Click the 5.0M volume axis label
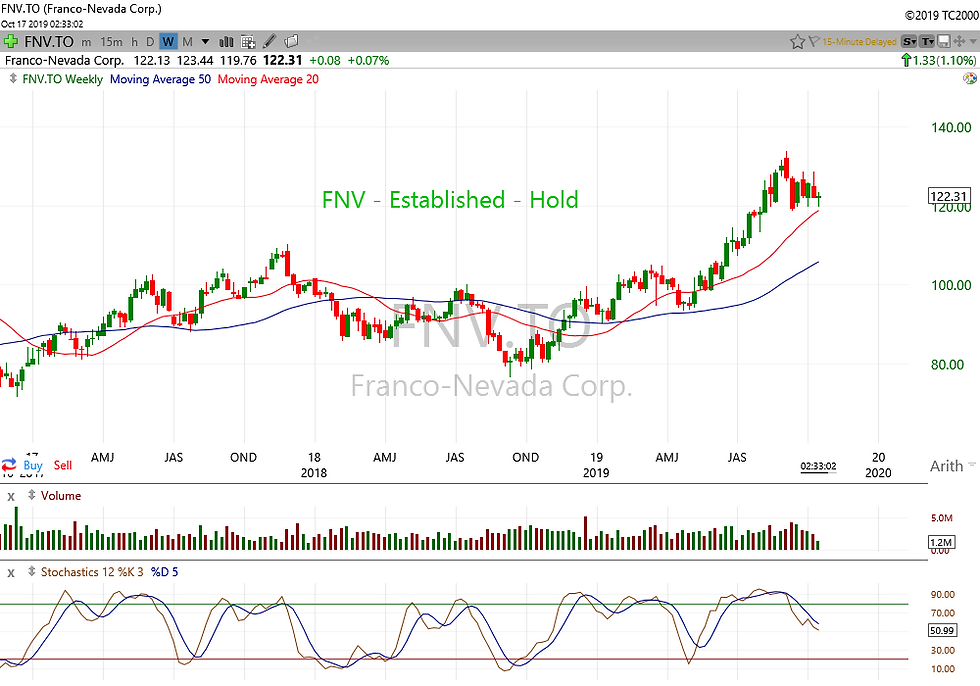 click(x=942, y=518)
